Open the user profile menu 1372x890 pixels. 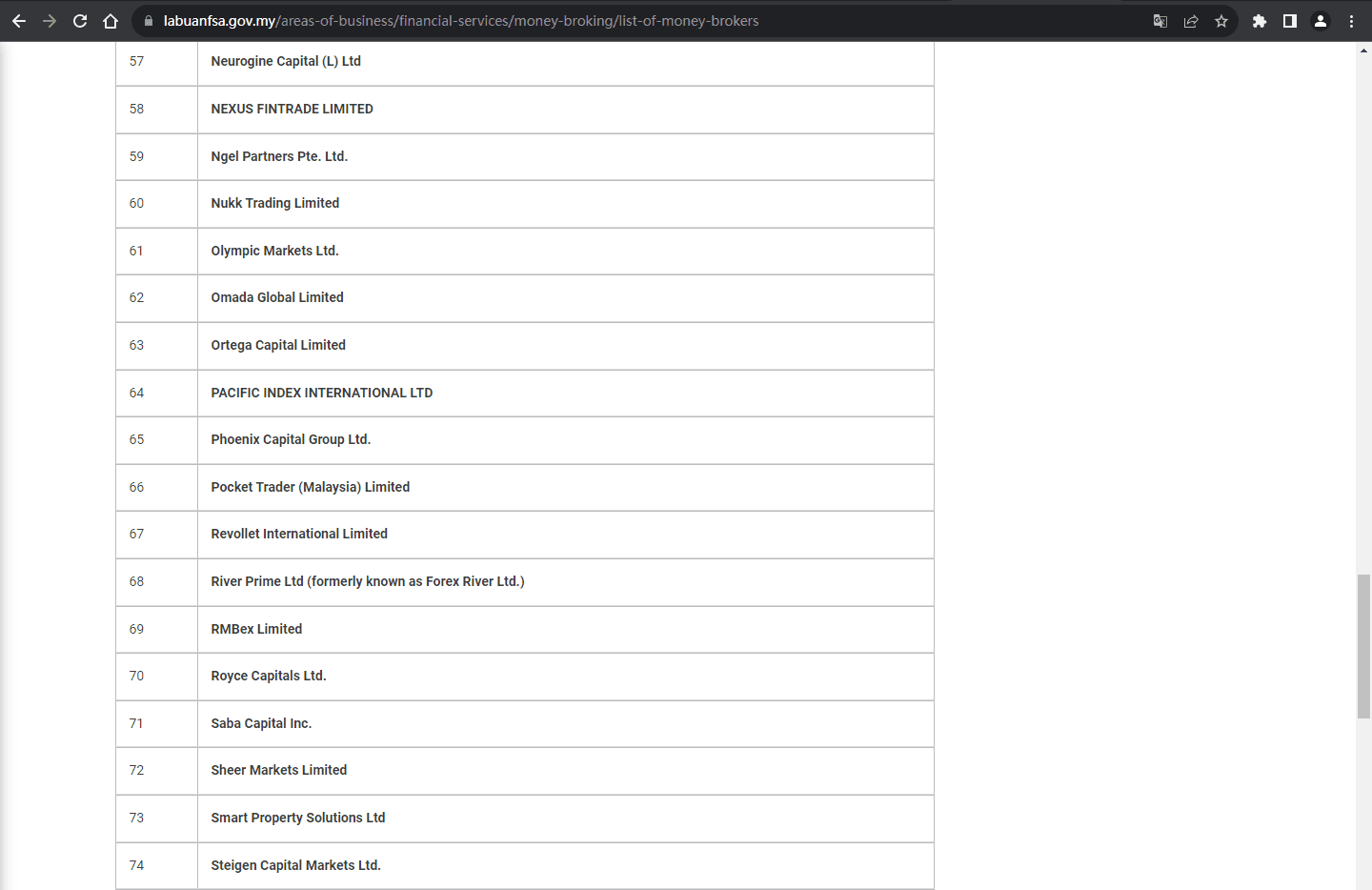coord(1321,21)
